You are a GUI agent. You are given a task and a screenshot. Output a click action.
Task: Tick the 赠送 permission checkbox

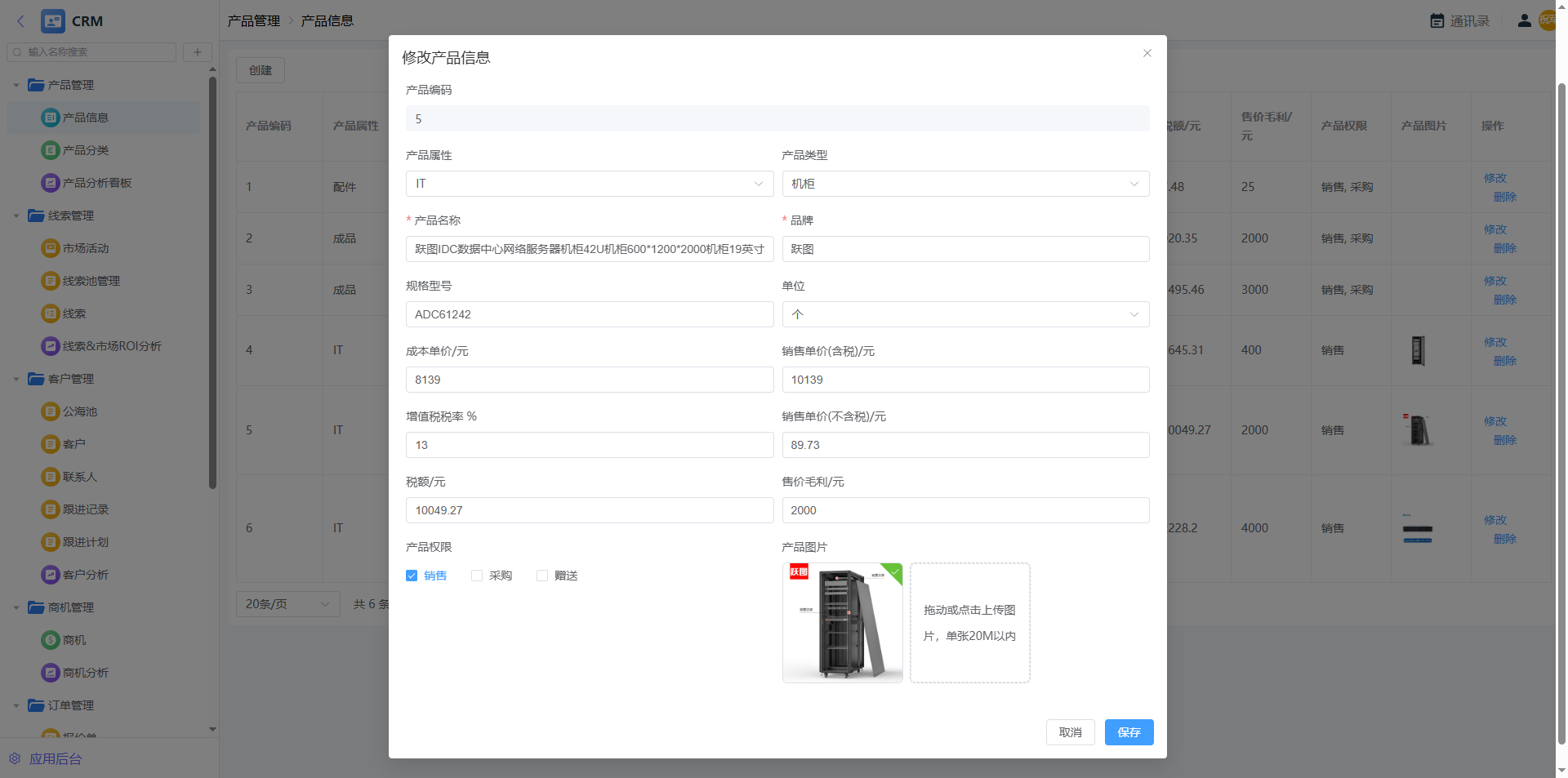[x=542, y=576]
